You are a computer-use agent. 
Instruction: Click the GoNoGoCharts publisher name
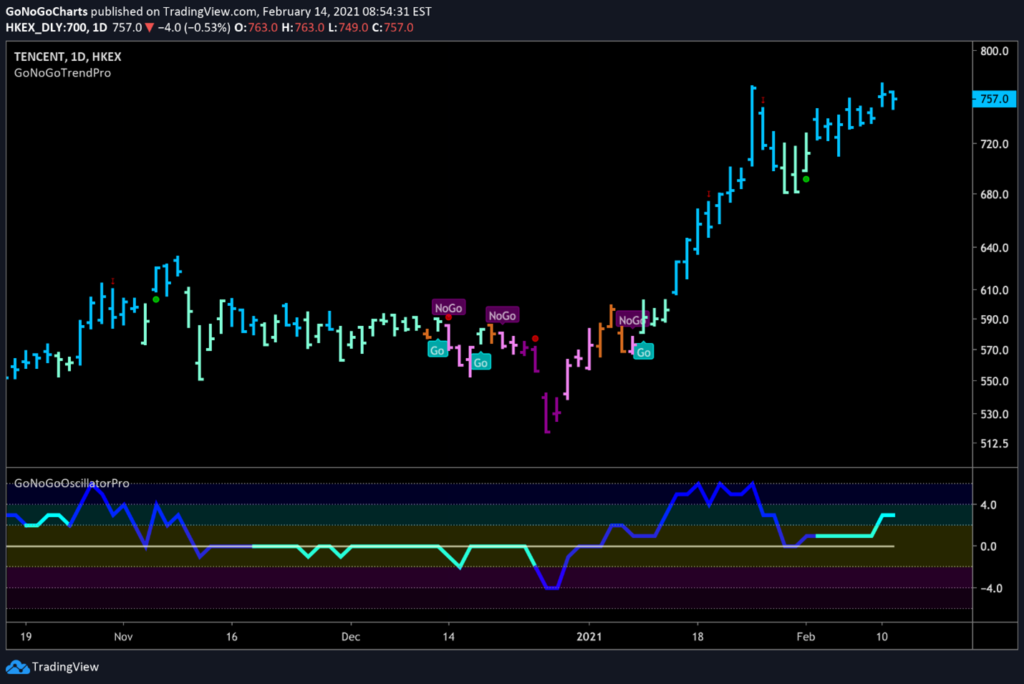point(46,11)
